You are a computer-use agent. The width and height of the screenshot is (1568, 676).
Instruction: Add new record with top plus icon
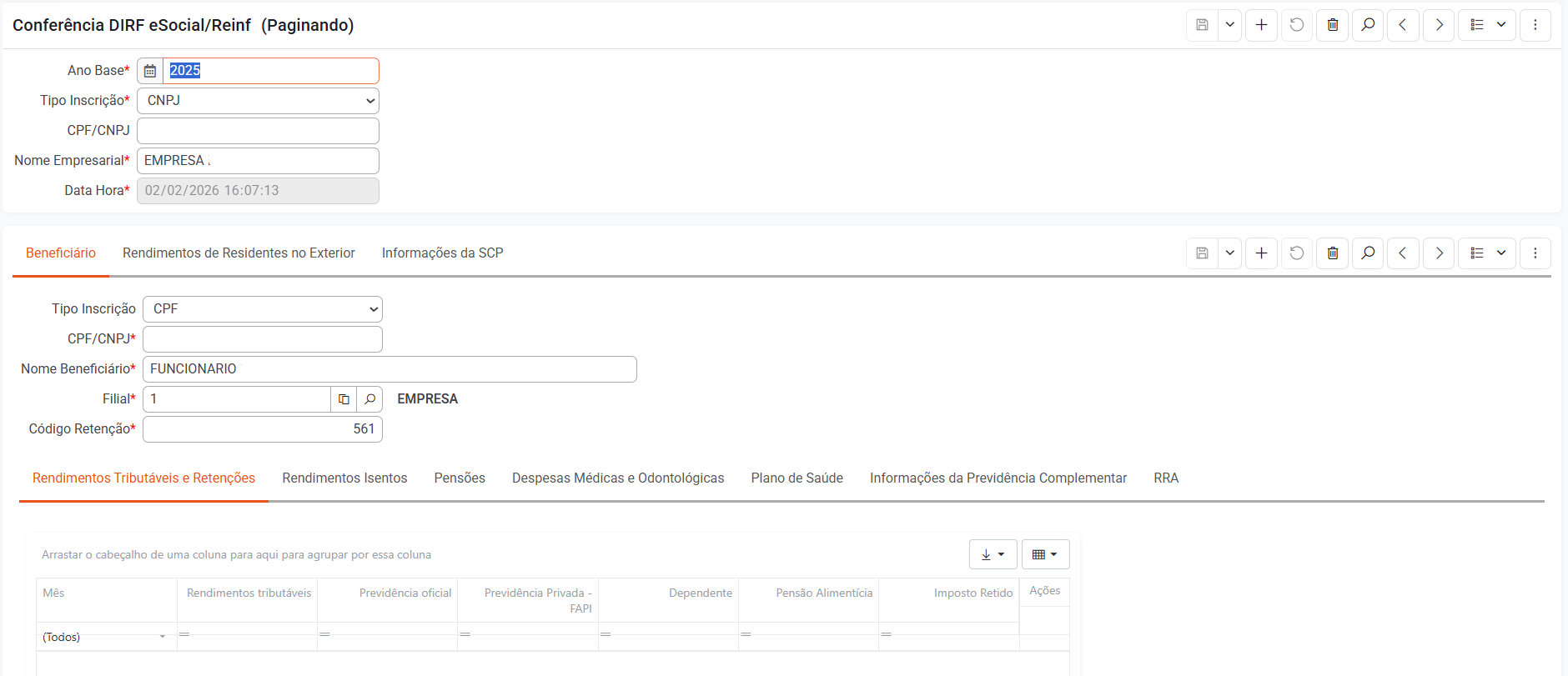click(1261, 25)
